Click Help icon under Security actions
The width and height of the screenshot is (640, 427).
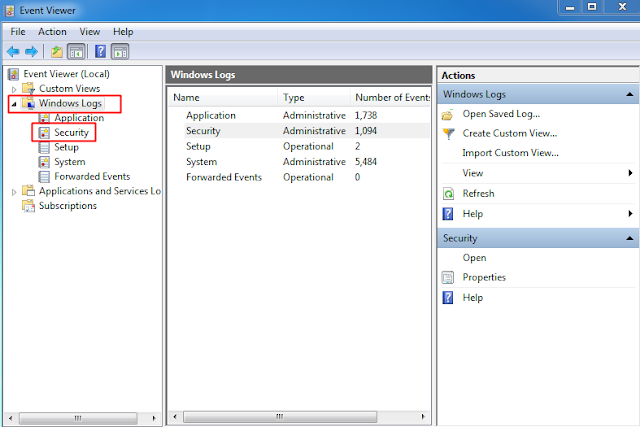(448, 298)
